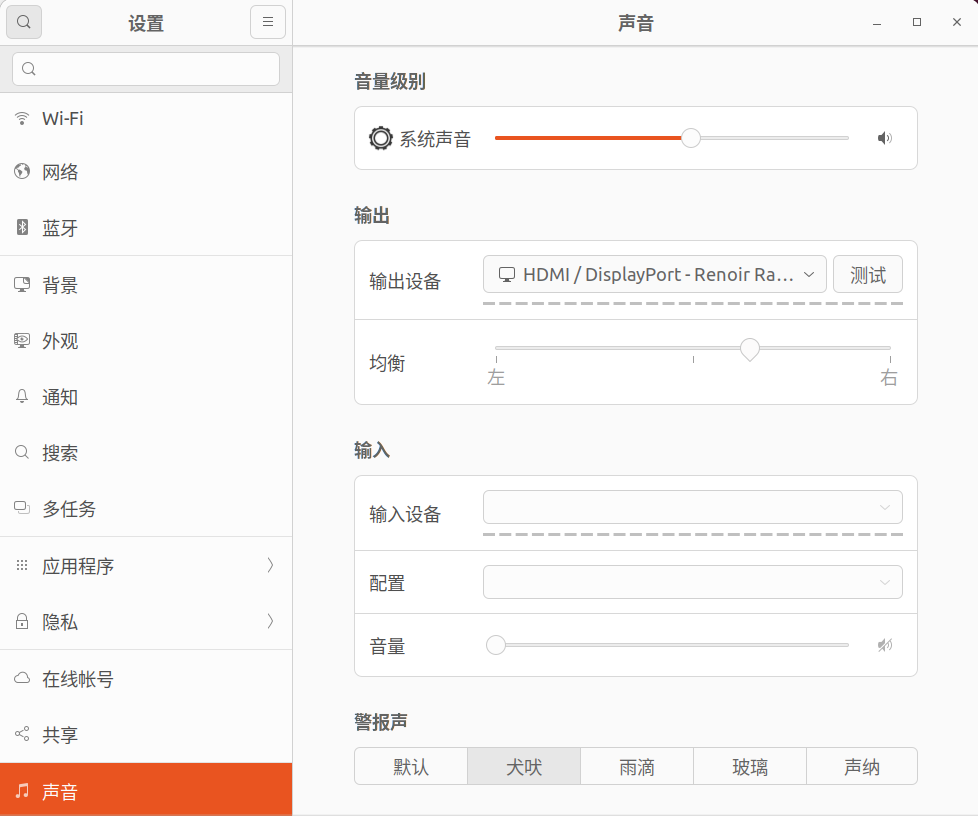Click the search icon button in header
Screen dimensions: 978x816
pyautogui.click(x=24, y=22)
